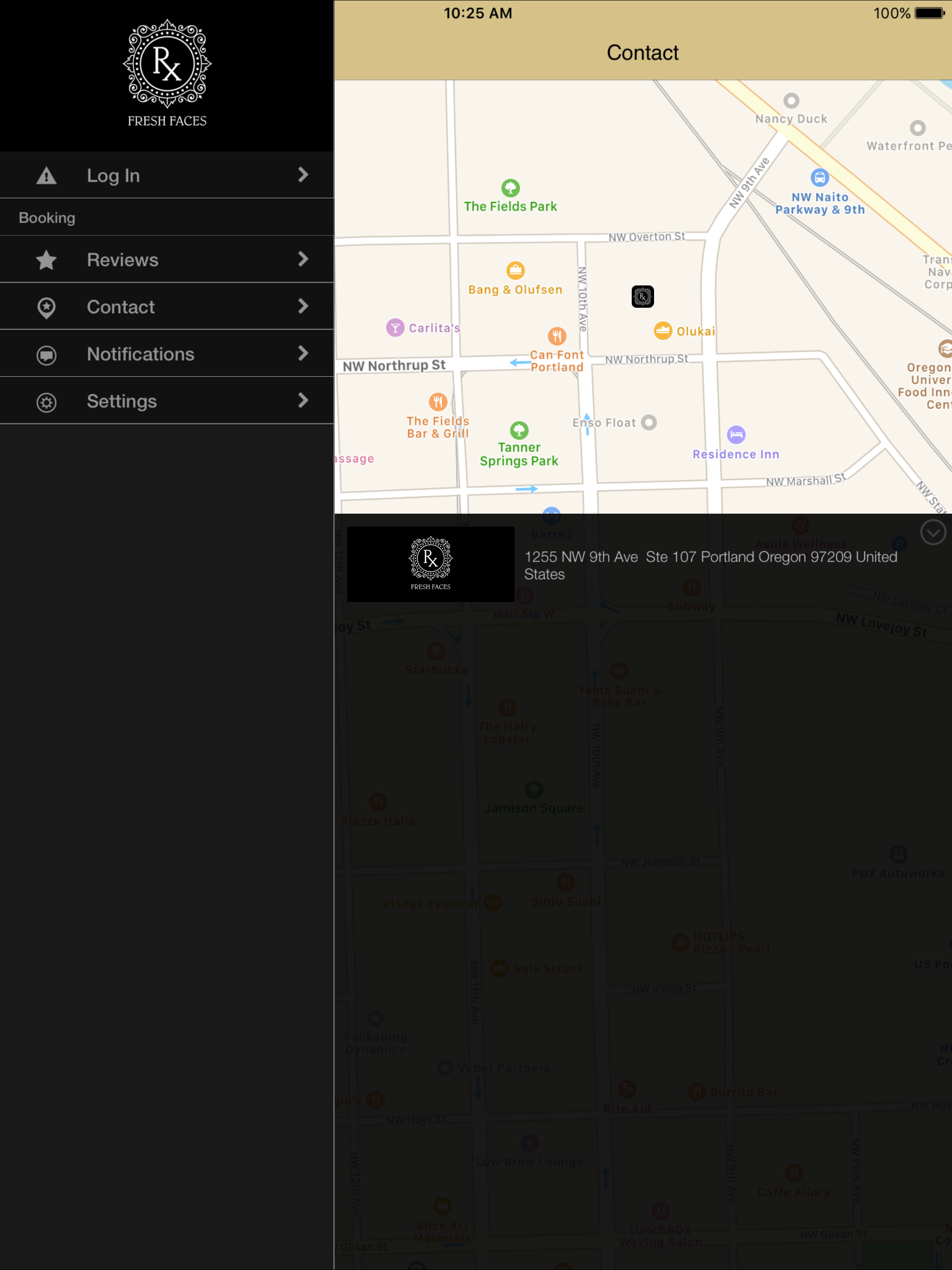This screenshot has height=1270, width=952.
Task: Tap the Visage Eyewear glasses marker
Action: (x=493, y=903)
